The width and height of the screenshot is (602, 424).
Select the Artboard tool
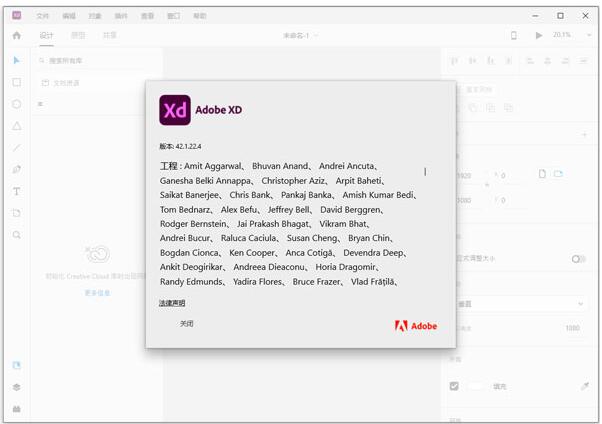(x=17, y=213)
